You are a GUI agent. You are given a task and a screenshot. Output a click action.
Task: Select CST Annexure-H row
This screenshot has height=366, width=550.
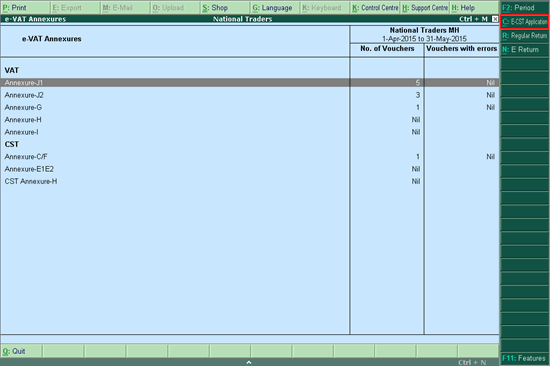pyautogui.click(x=249, y=181)
